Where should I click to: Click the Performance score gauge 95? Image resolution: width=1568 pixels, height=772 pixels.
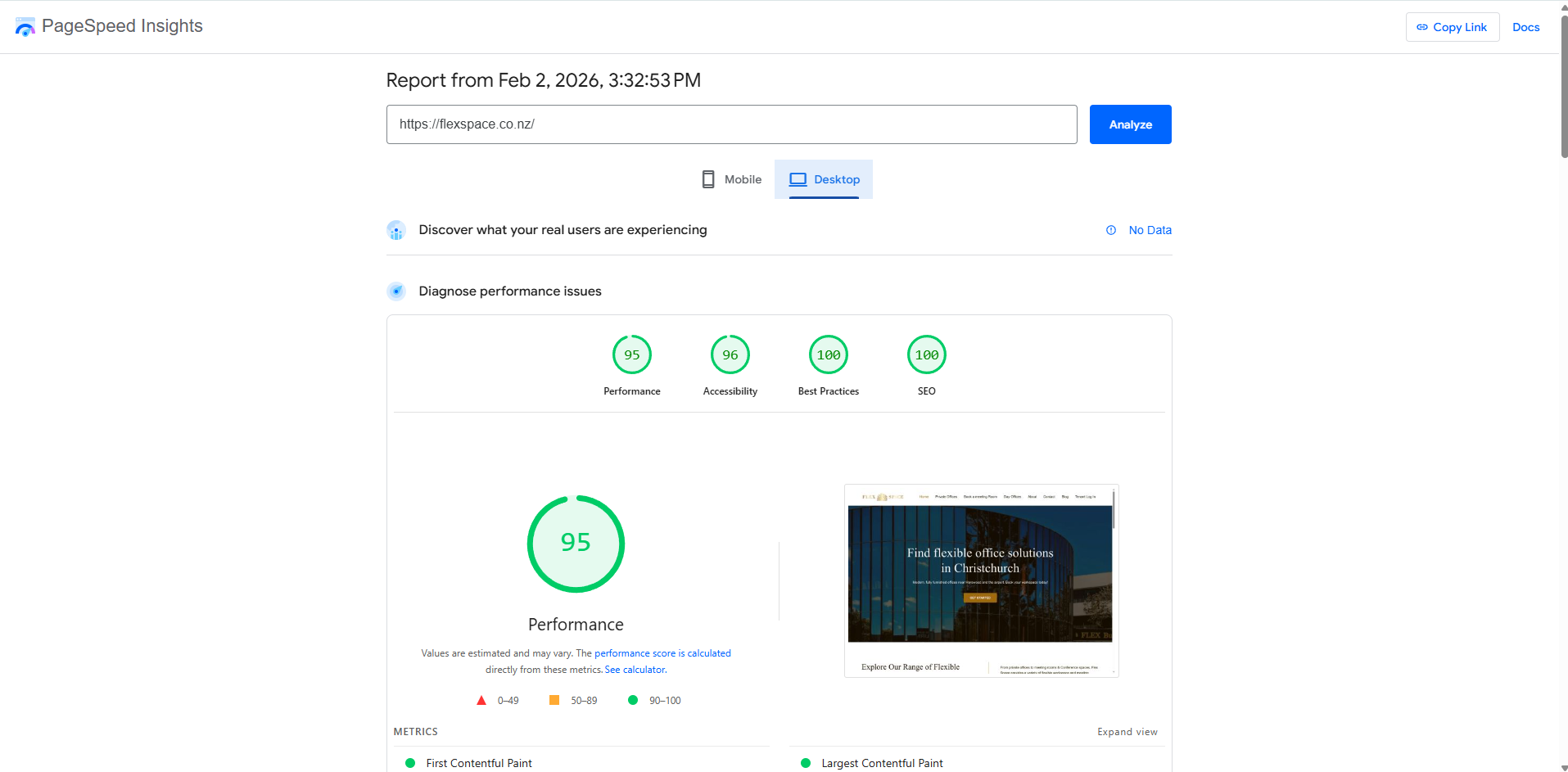tap(631, 355)
